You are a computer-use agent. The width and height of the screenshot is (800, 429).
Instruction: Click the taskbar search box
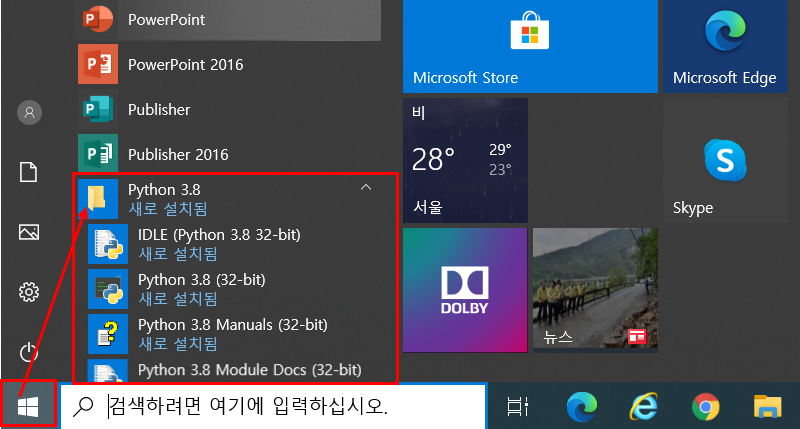click(x=273, y=406)
